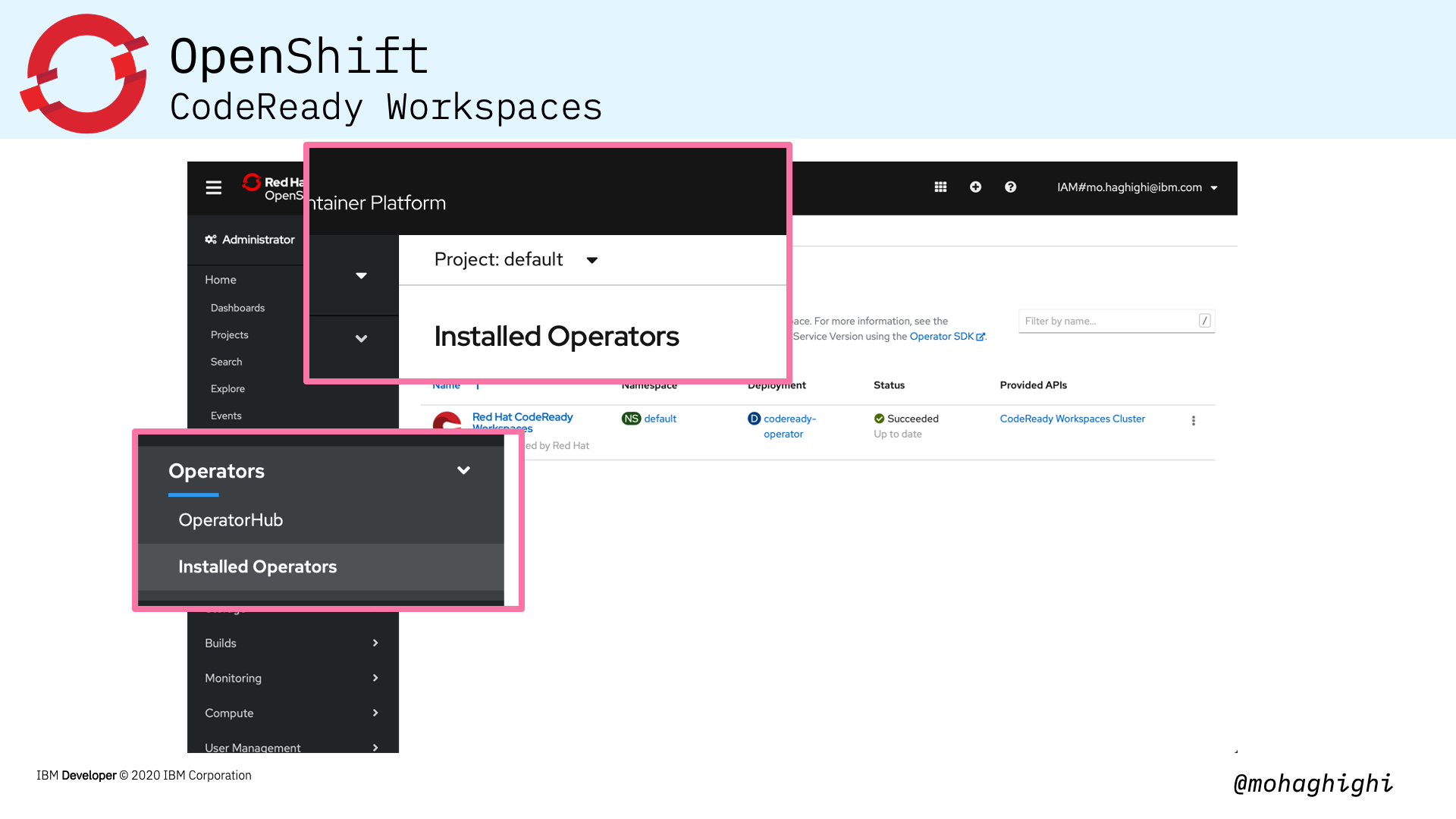Open the codeready-operator deployment link
1456x819 pixels.
pyautogui.click(x=789, y=426)
